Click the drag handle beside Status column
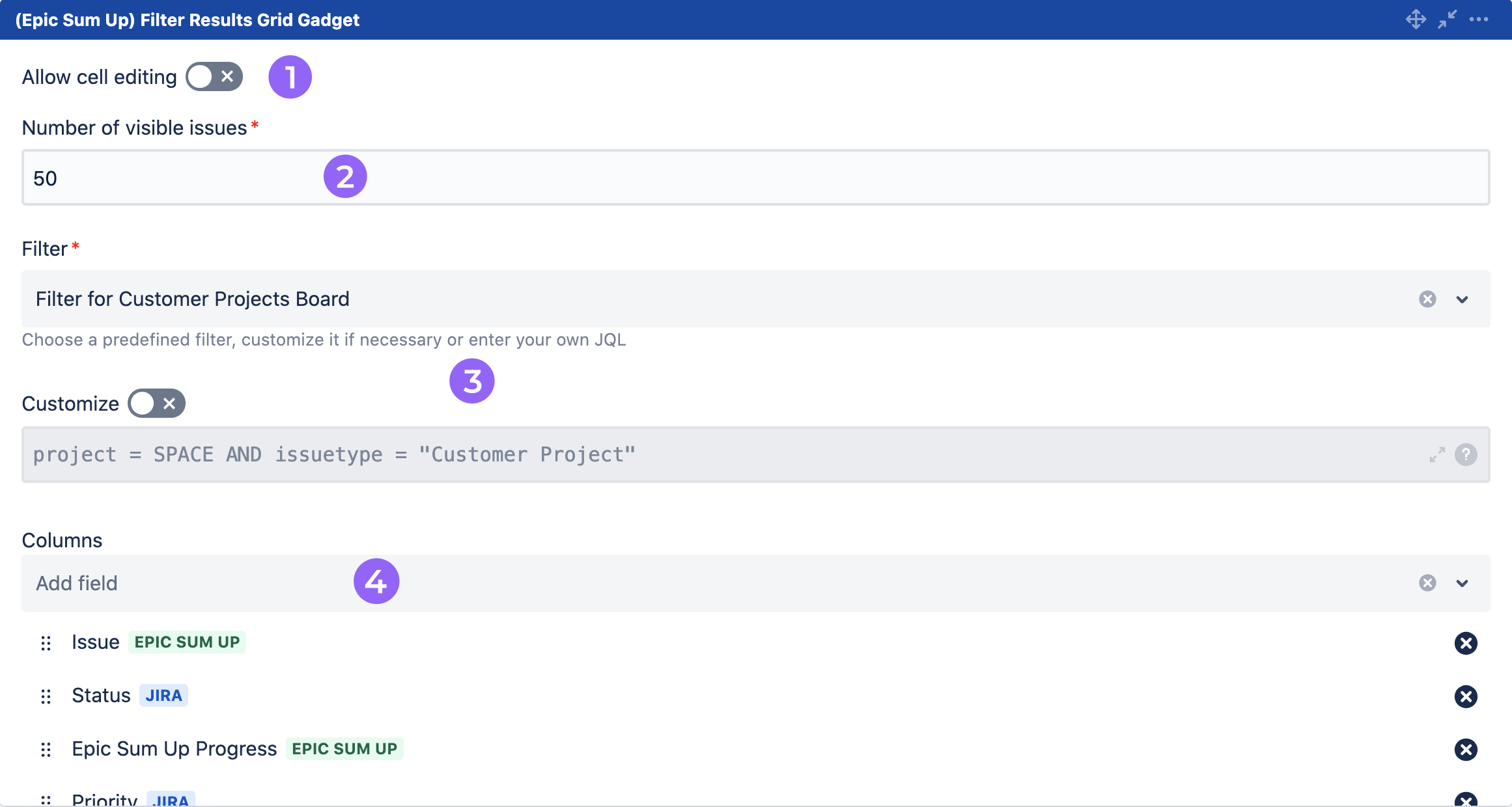The image size is (1512, 807). point(46,696)
